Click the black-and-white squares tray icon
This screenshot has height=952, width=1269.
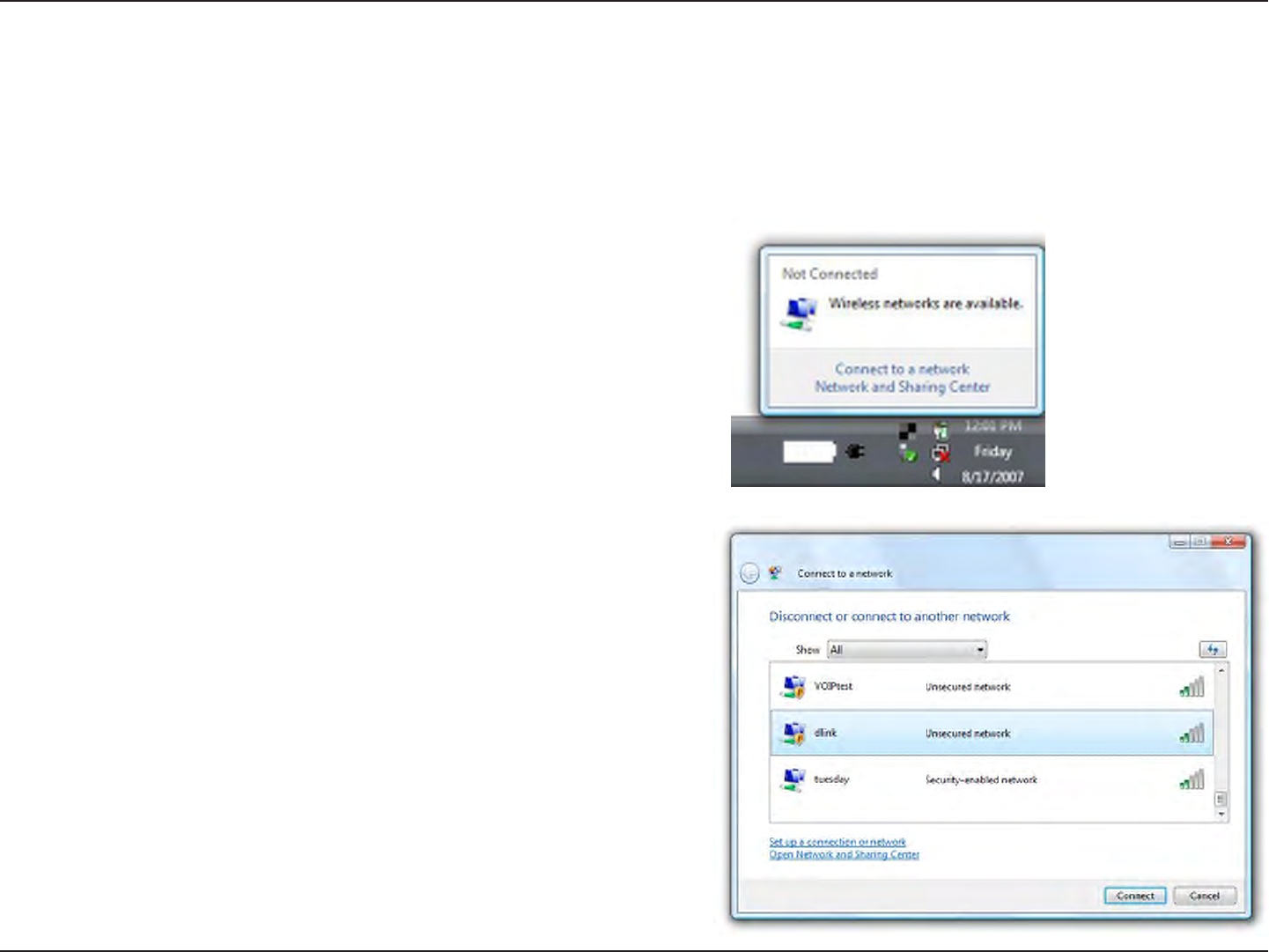click(907, 431)
